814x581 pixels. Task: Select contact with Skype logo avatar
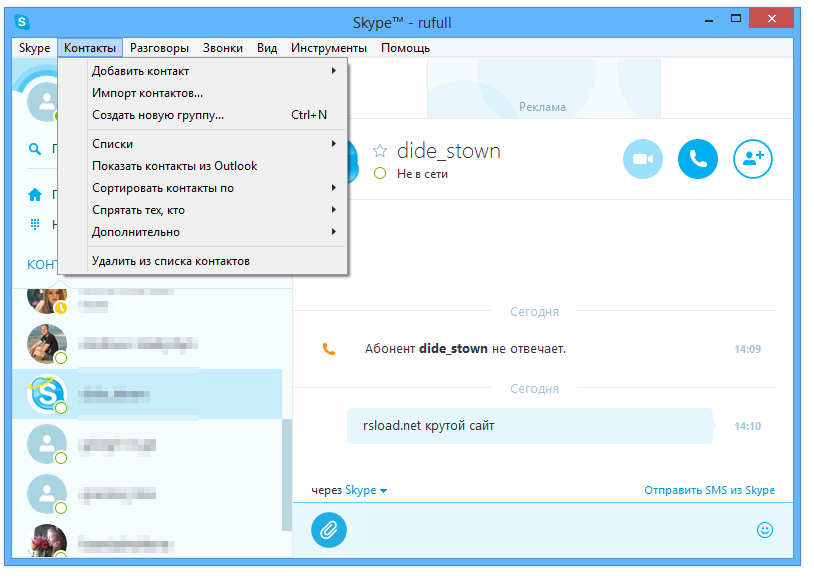[x=147, y=394]
